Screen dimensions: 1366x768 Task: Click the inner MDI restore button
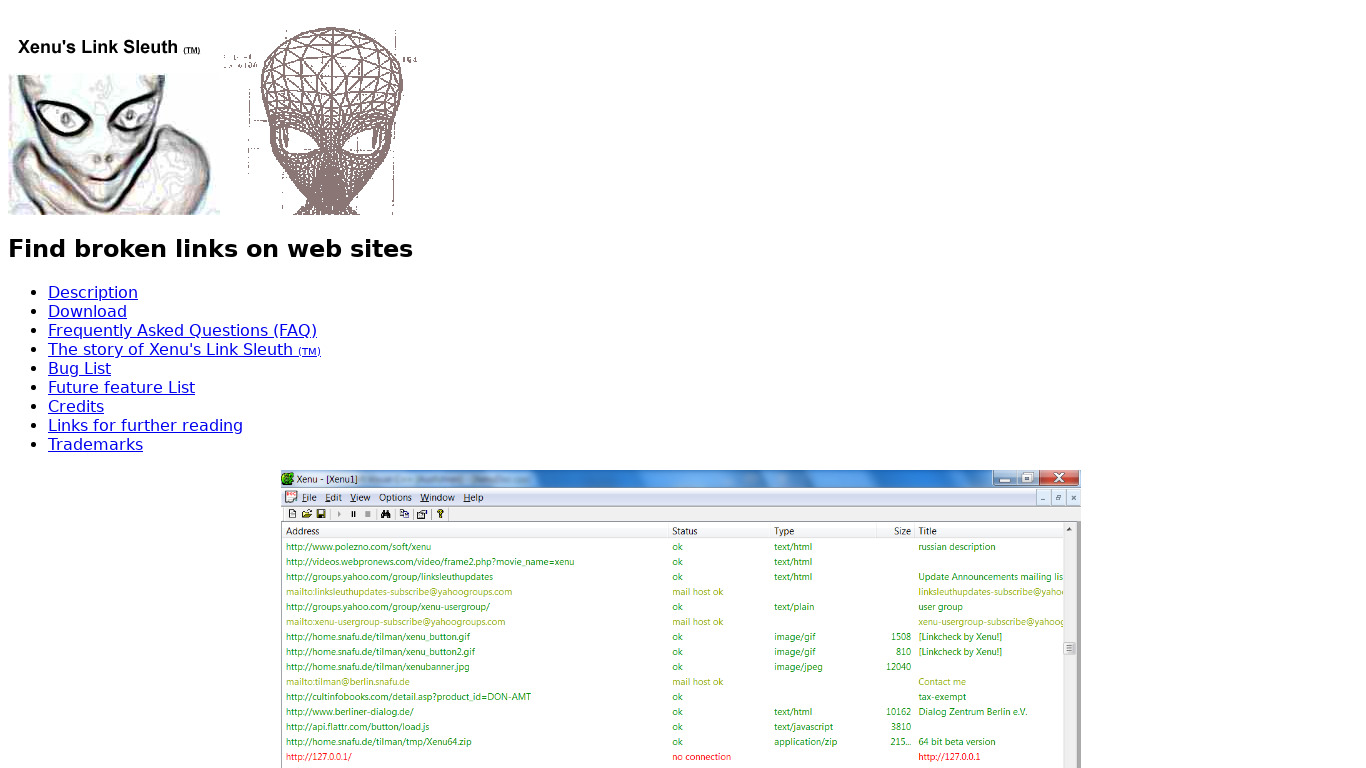[1059, 497]
